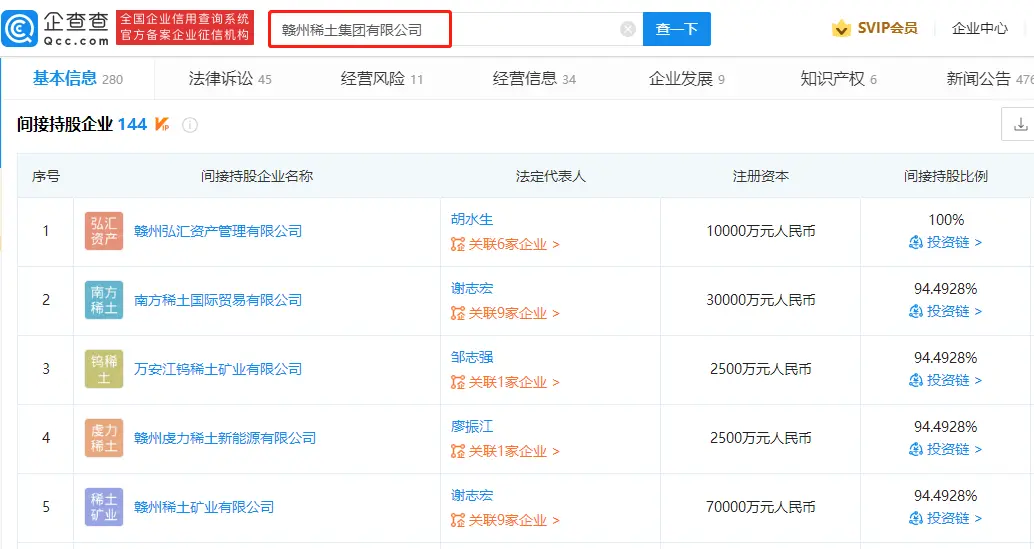Screen dimensions: 1034x549
Task: Click the info icon near 间接持股企业
Action: tap(190, 125)
